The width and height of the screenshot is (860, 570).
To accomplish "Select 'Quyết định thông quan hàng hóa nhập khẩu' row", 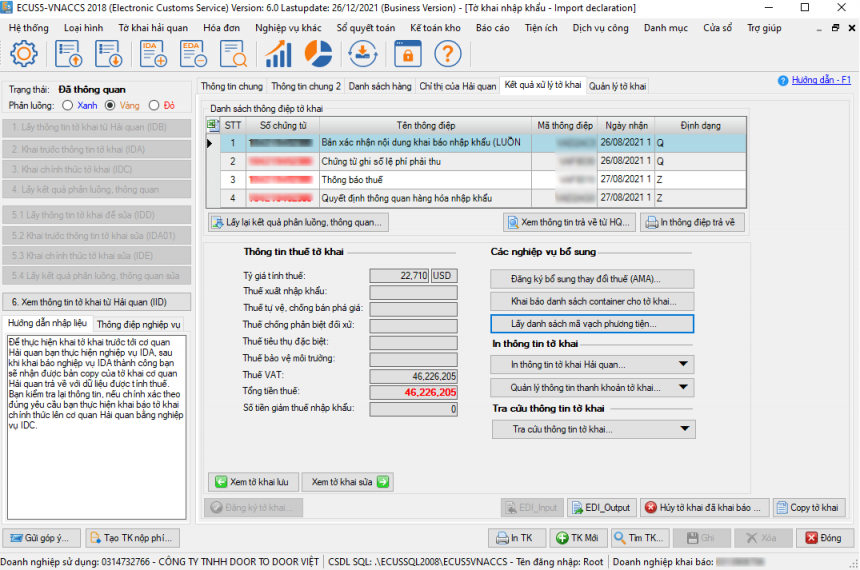I will coord(476,198).
